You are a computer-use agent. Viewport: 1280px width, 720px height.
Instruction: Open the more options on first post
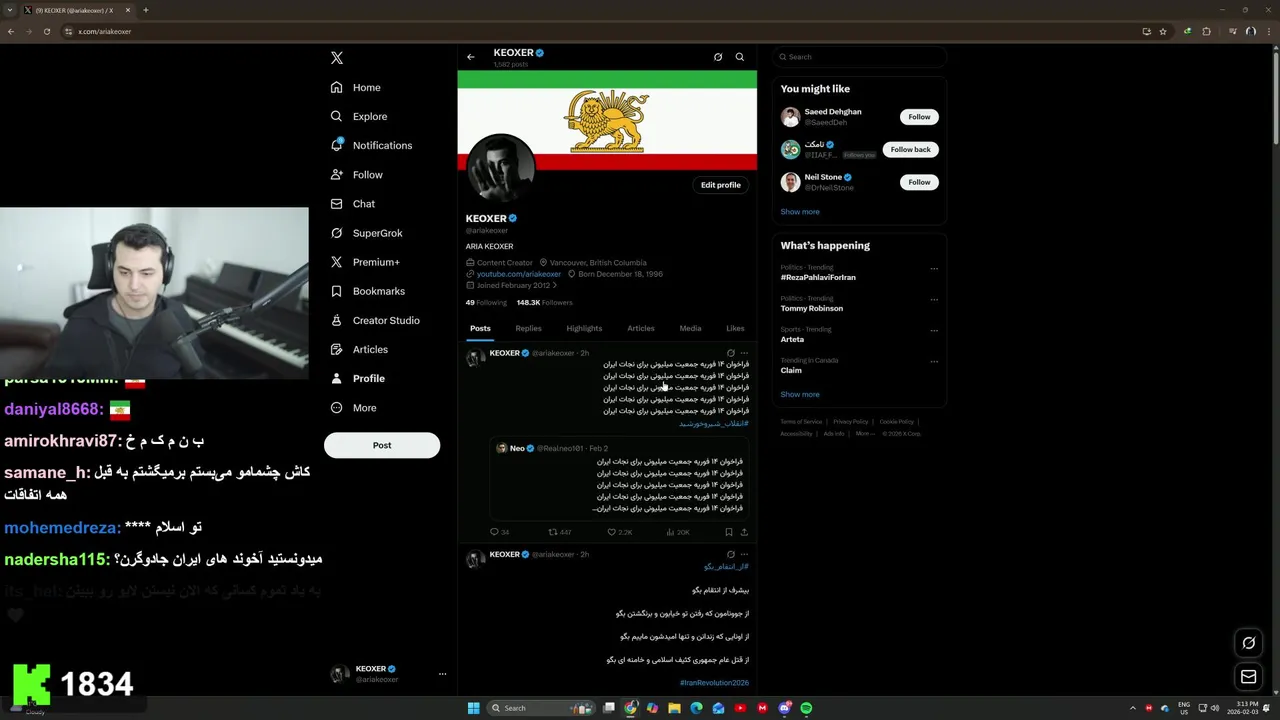click(x=744, y=353)
